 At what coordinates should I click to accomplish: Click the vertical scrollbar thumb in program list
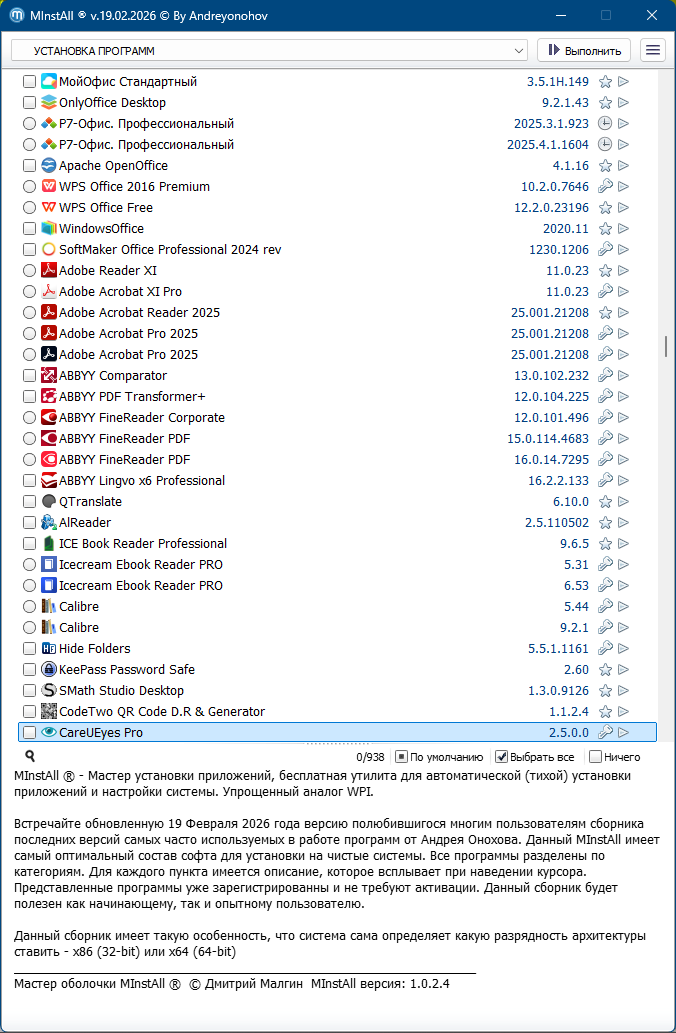pos(665,346)
